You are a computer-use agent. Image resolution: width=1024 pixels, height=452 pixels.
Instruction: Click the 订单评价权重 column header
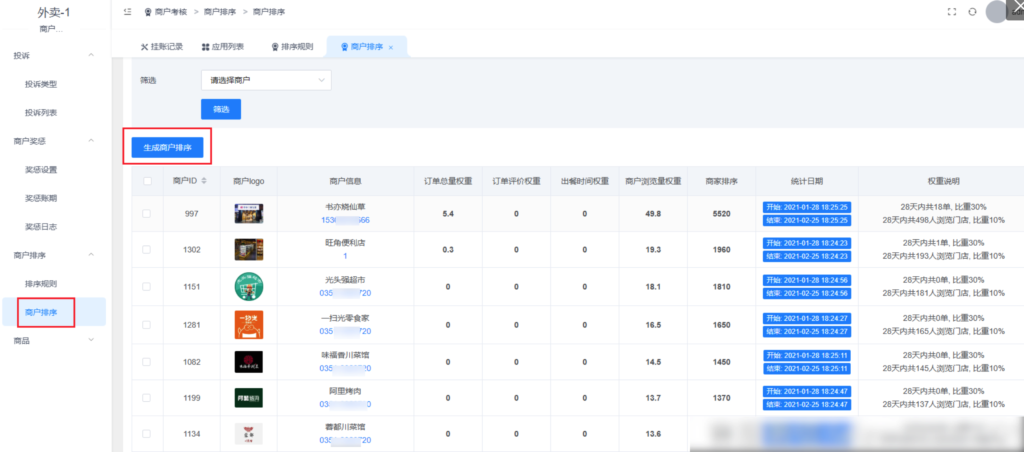click(516, 181)
